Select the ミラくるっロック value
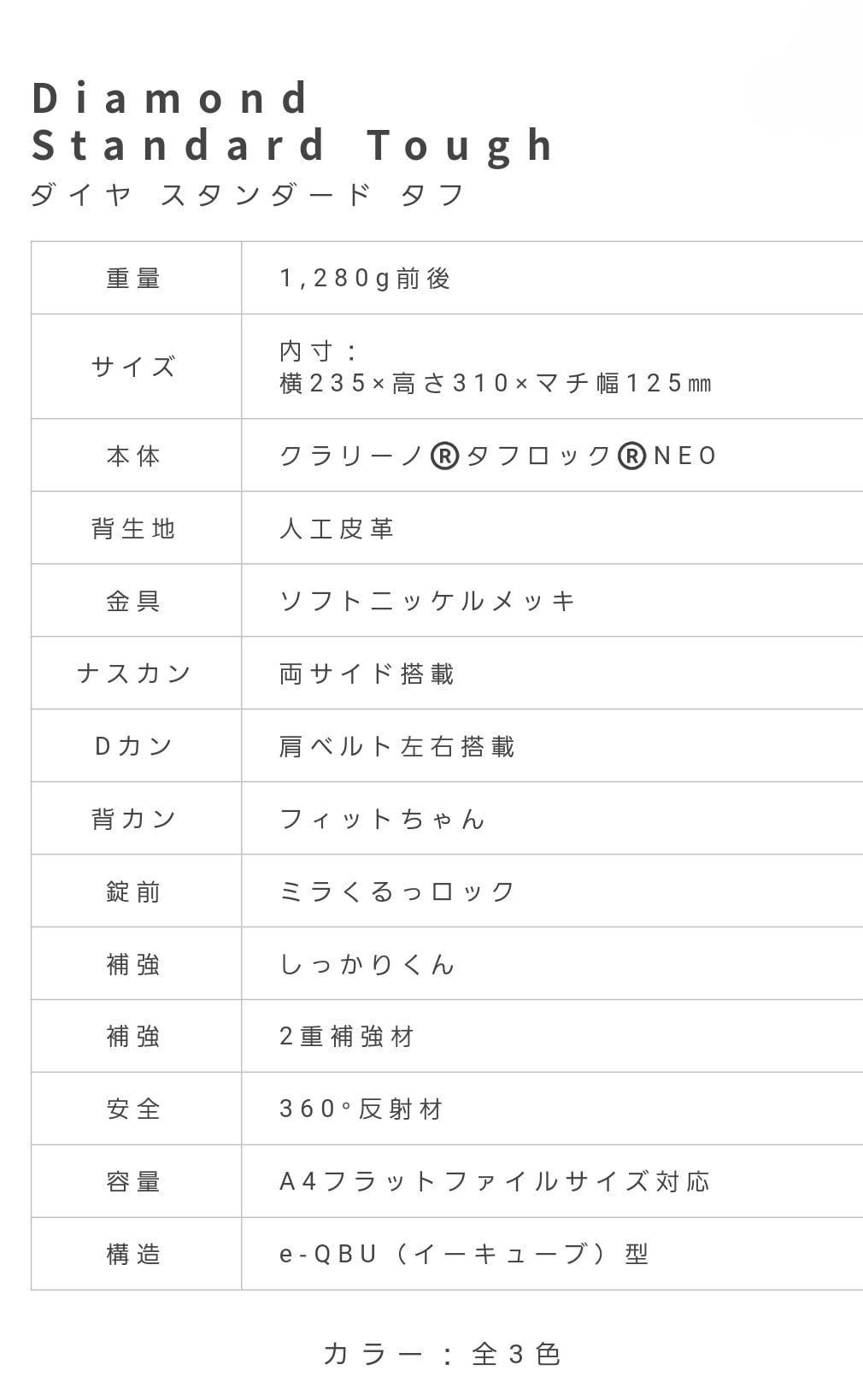The width and height of the screenshot is (863, 1400). (397, 892)
